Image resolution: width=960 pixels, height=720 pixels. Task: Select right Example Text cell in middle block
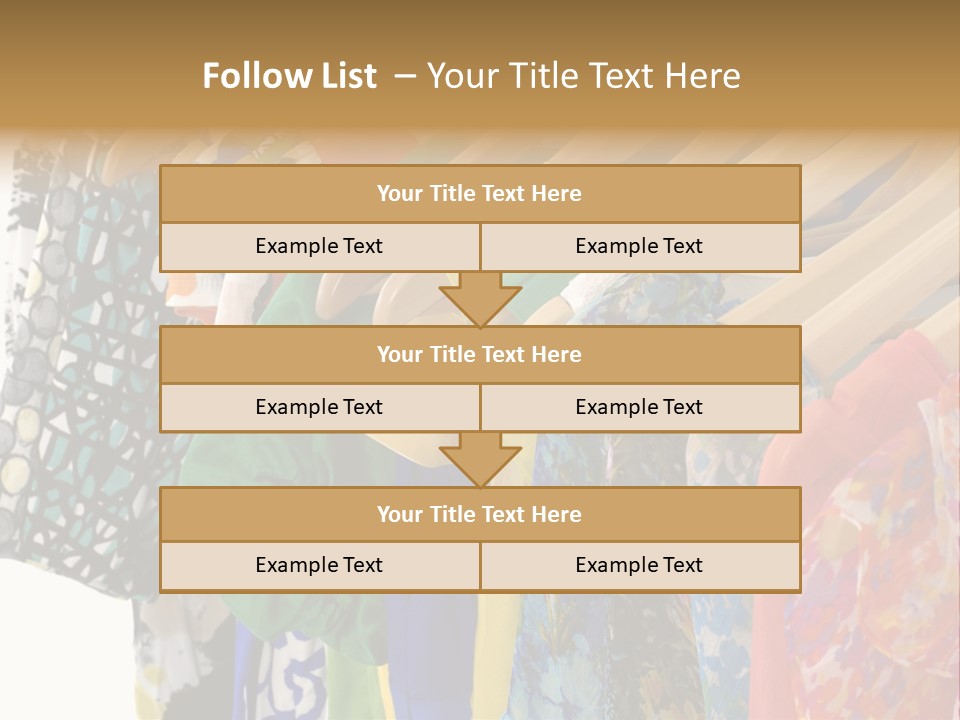tap(639, 407)
